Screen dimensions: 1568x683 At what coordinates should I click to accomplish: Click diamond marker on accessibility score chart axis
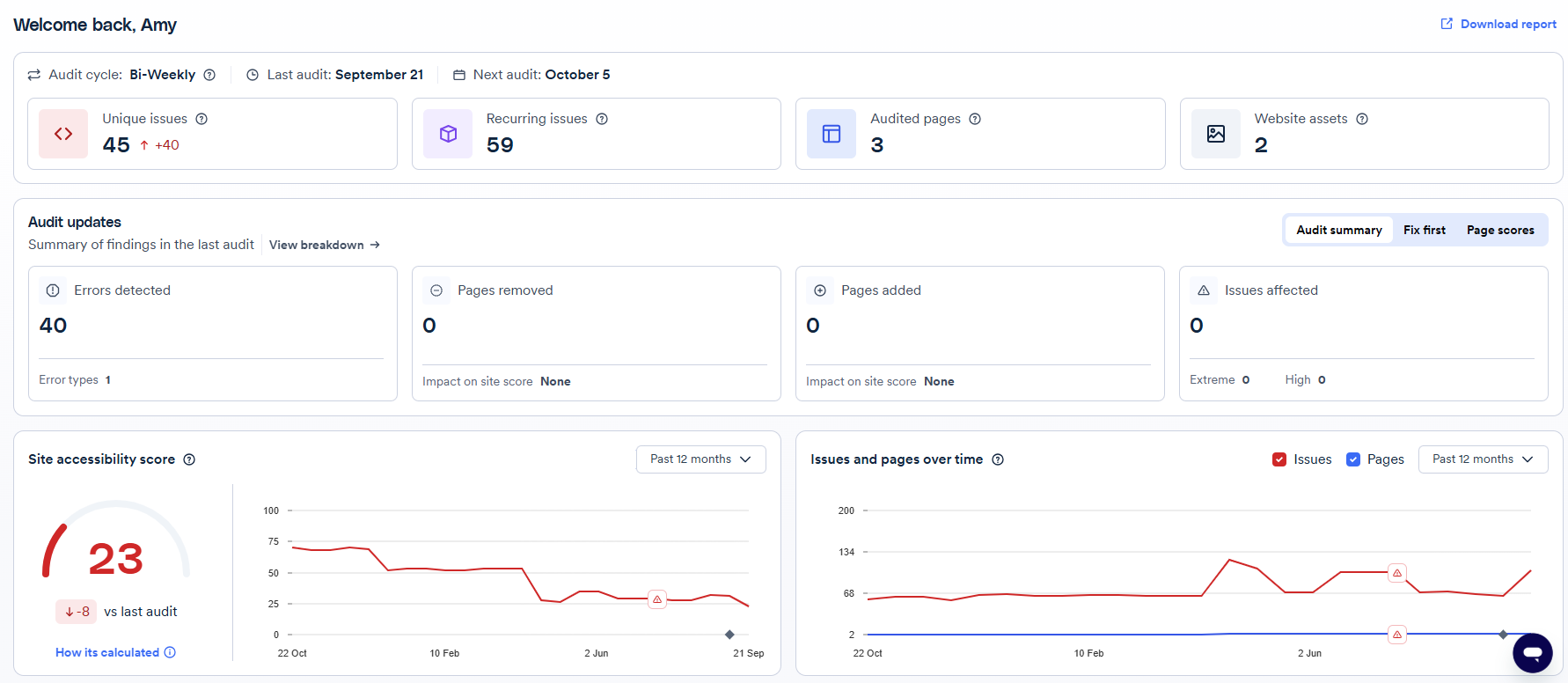click(x=729, y=635)
